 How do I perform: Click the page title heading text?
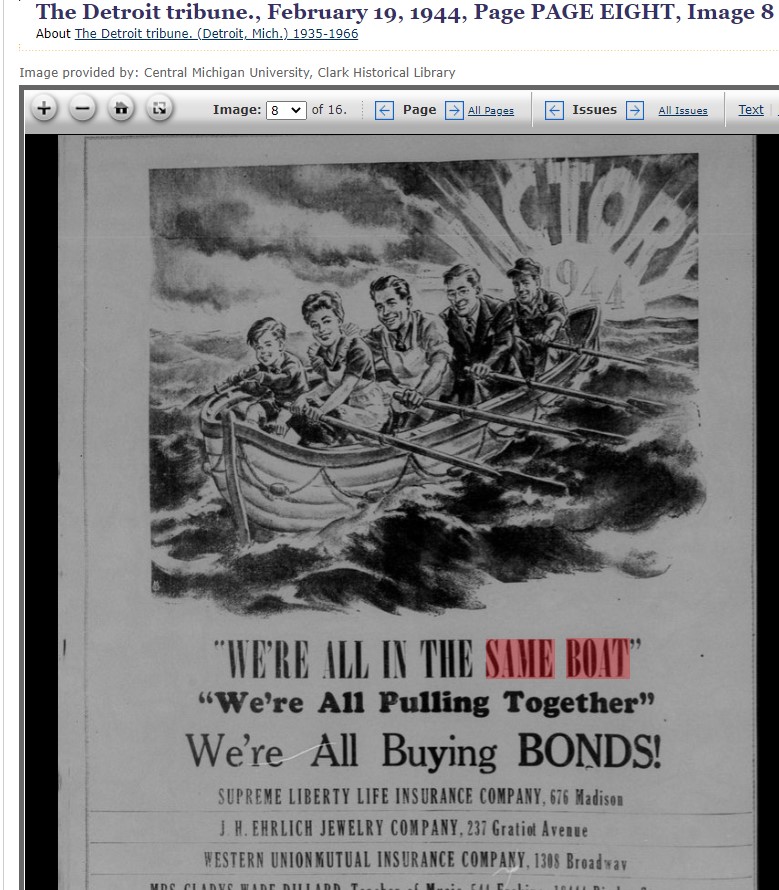[404, 12]
